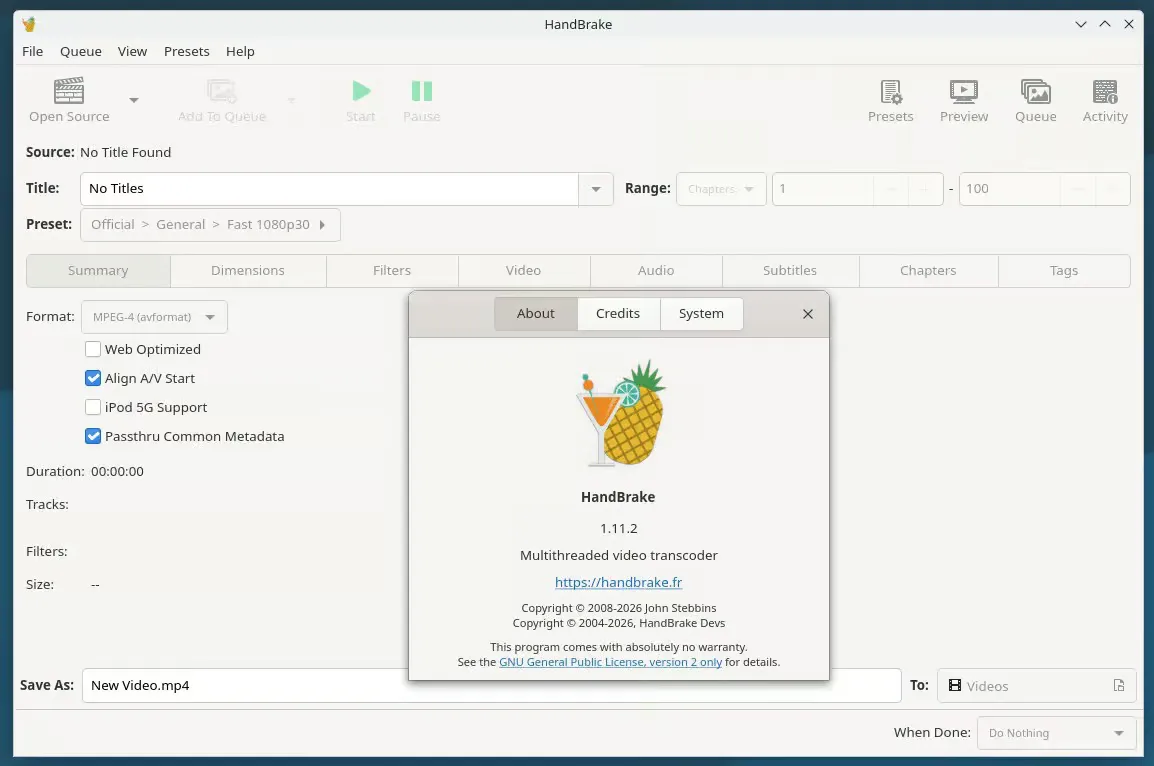This screenshot has width=1154, height=766.
Task: Show the Queue icon at right
Action: tap(1036, 92)
